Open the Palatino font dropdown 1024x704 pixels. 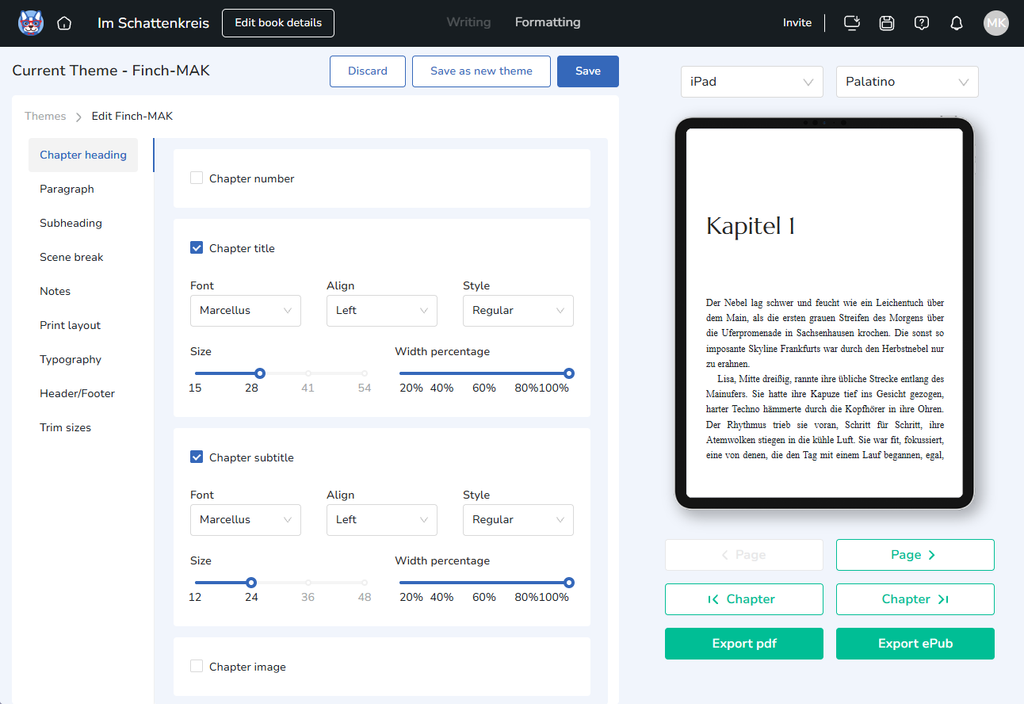[x=907, y=82]
